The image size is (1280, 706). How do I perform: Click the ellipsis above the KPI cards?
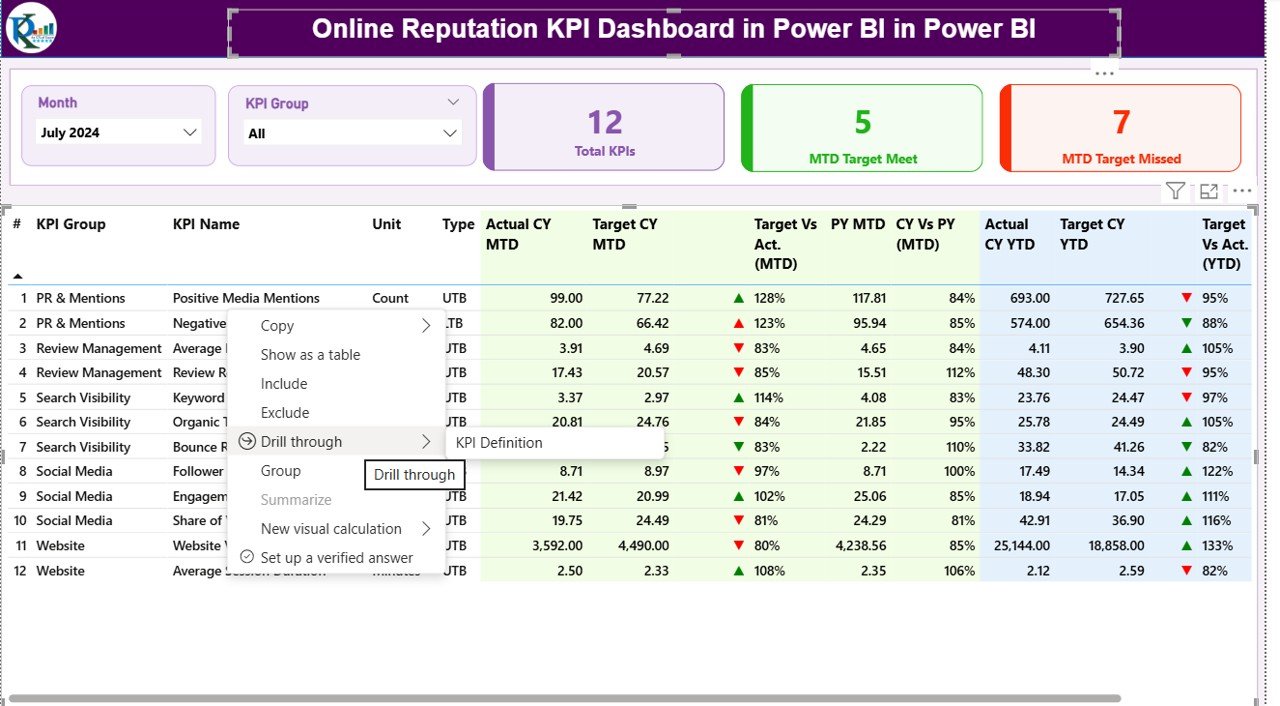tap(1104, 73)
